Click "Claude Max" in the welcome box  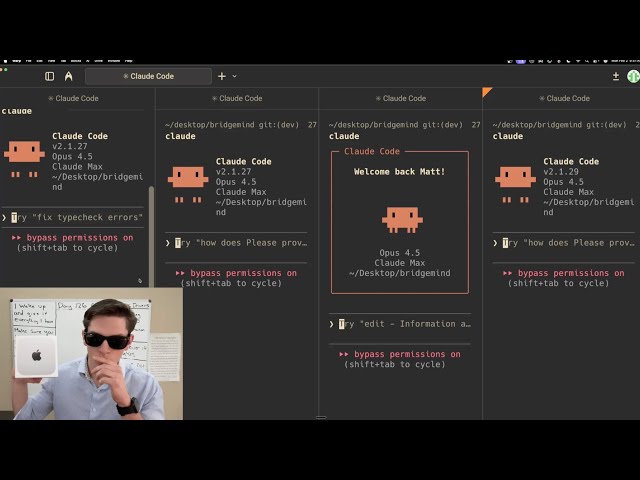coord(400,263)
